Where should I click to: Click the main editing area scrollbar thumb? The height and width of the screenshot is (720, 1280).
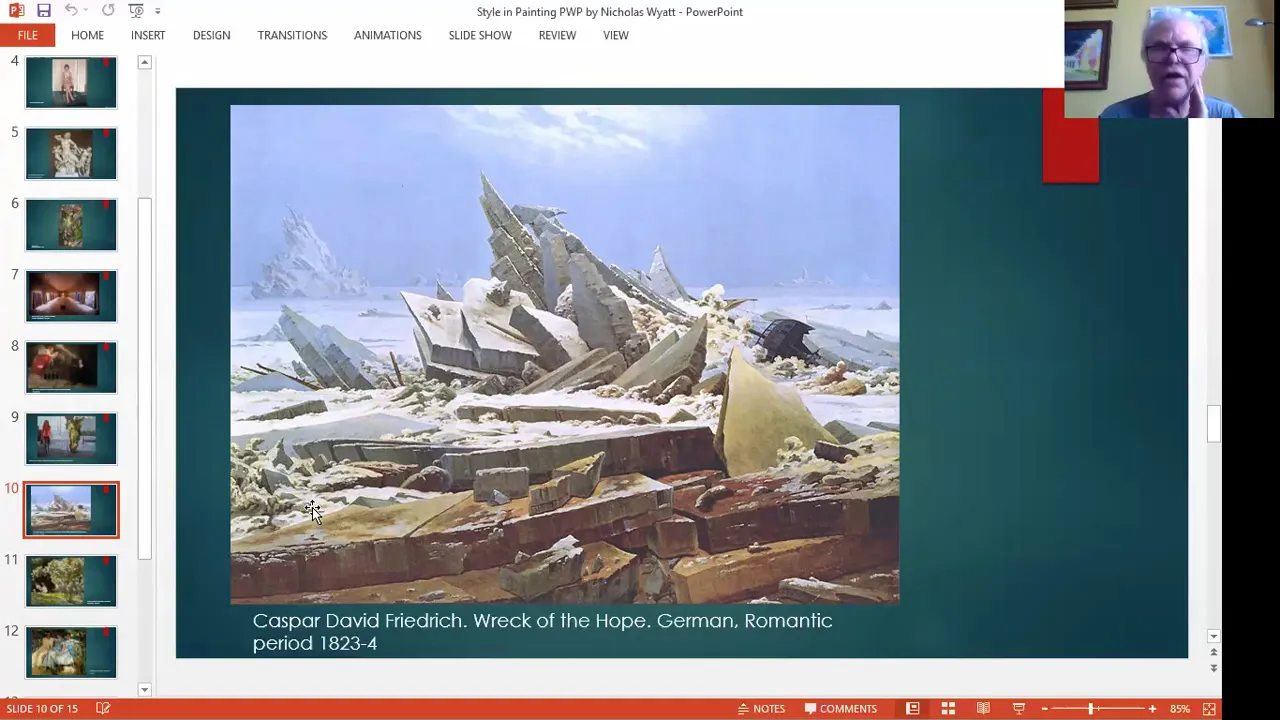tap(1213, 423)
